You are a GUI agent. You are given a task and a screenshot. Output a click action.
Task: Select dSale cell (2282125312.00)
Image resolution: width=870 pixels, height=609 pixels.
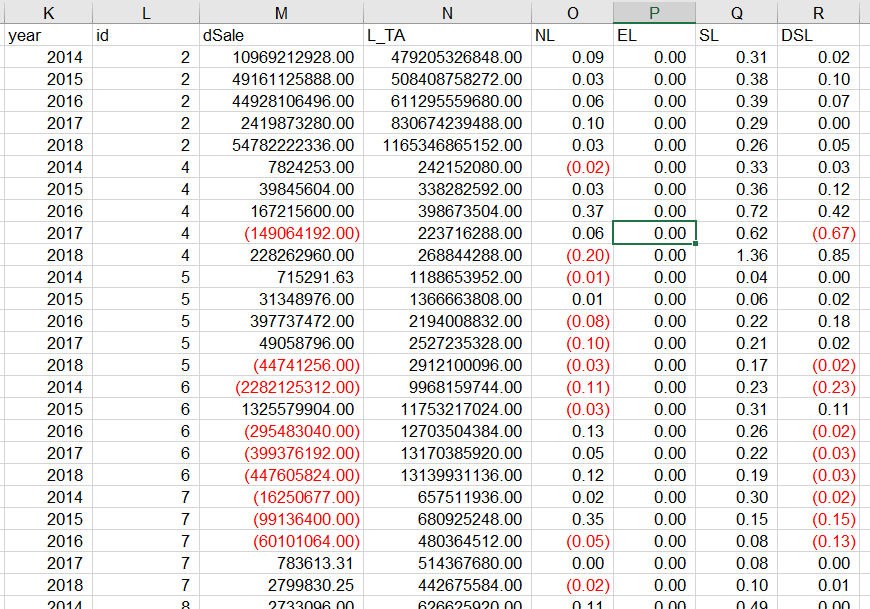[281, 387]
